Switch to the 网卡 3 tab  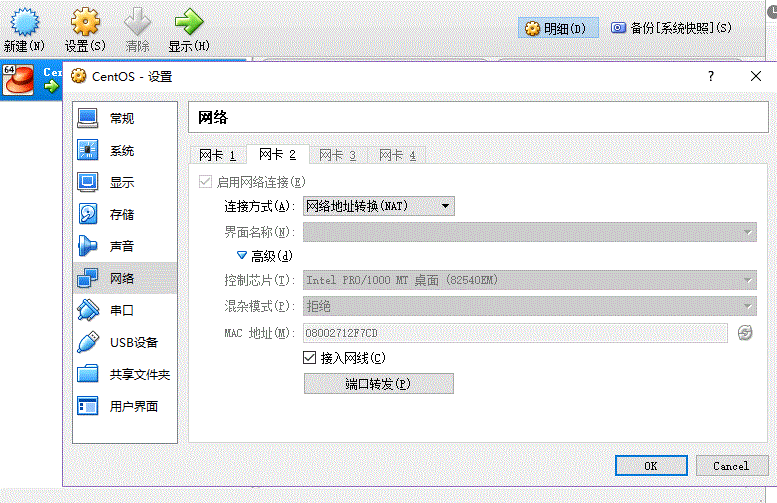(338, 155)
